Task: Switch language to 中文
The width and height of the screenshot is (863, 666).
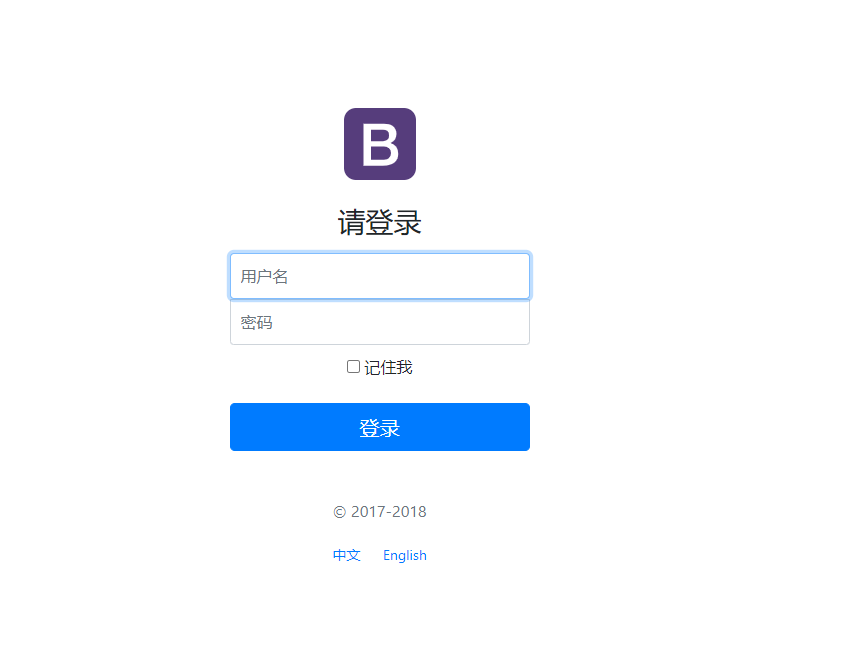Action: point(347,555)
